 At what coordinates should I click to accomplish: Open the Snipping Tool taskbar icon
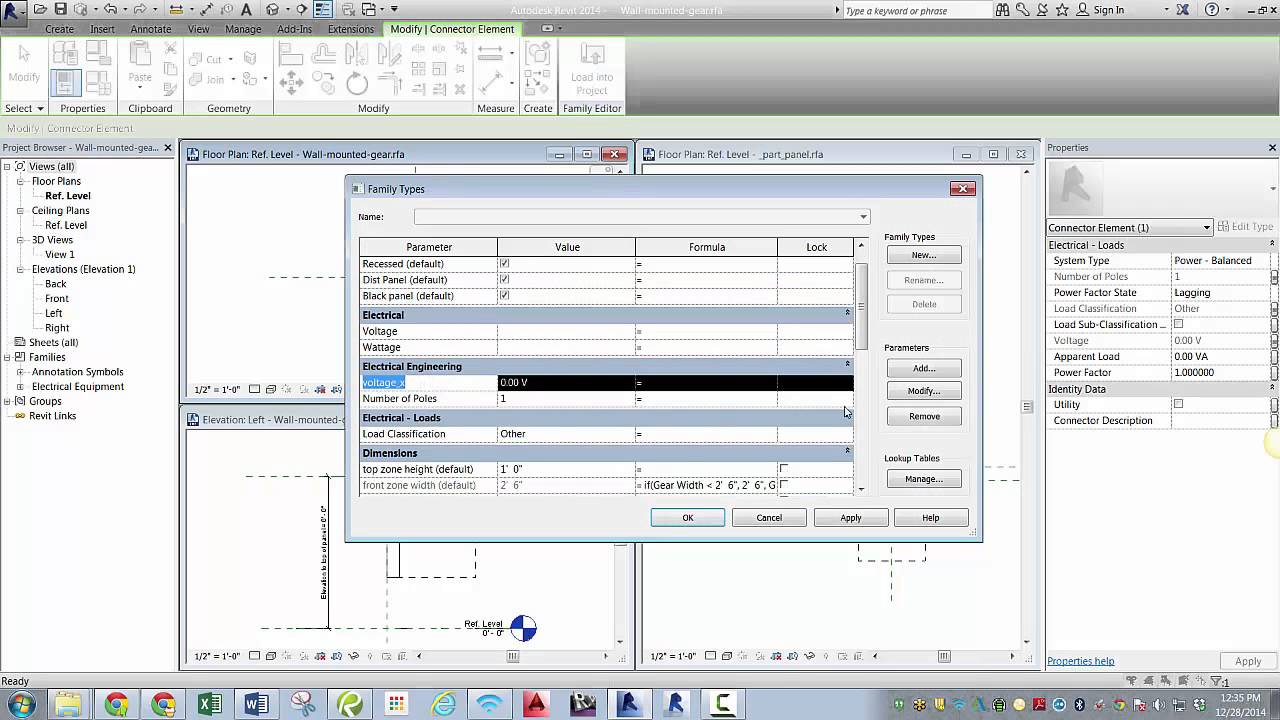point(303,705)
